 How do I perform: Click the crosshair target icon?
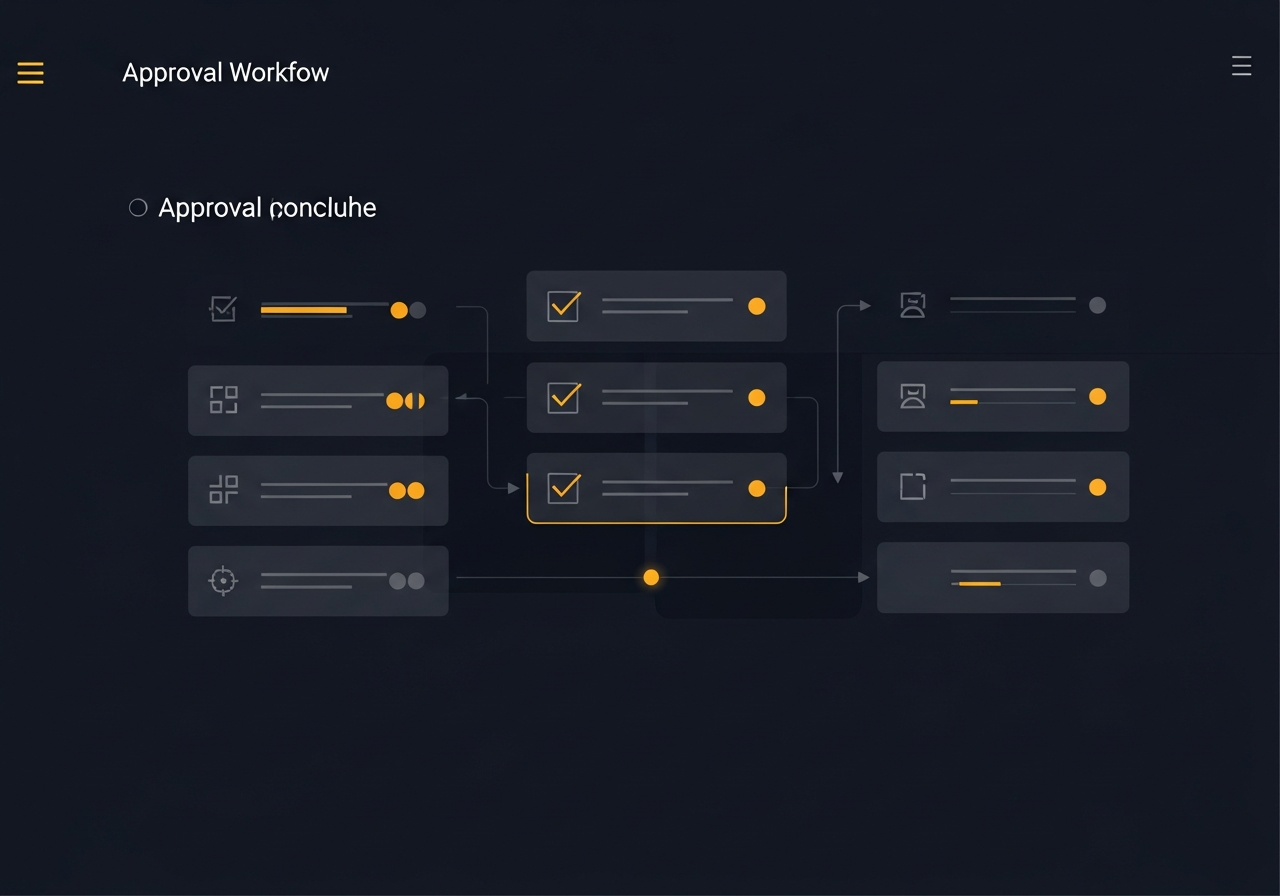pos(223,581)
